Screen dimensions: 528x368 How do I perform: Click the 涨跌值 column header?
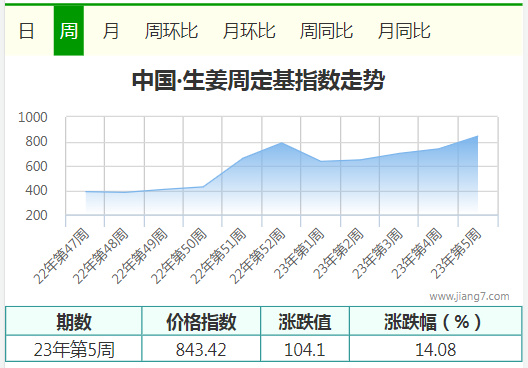click(x=305, y=322)
